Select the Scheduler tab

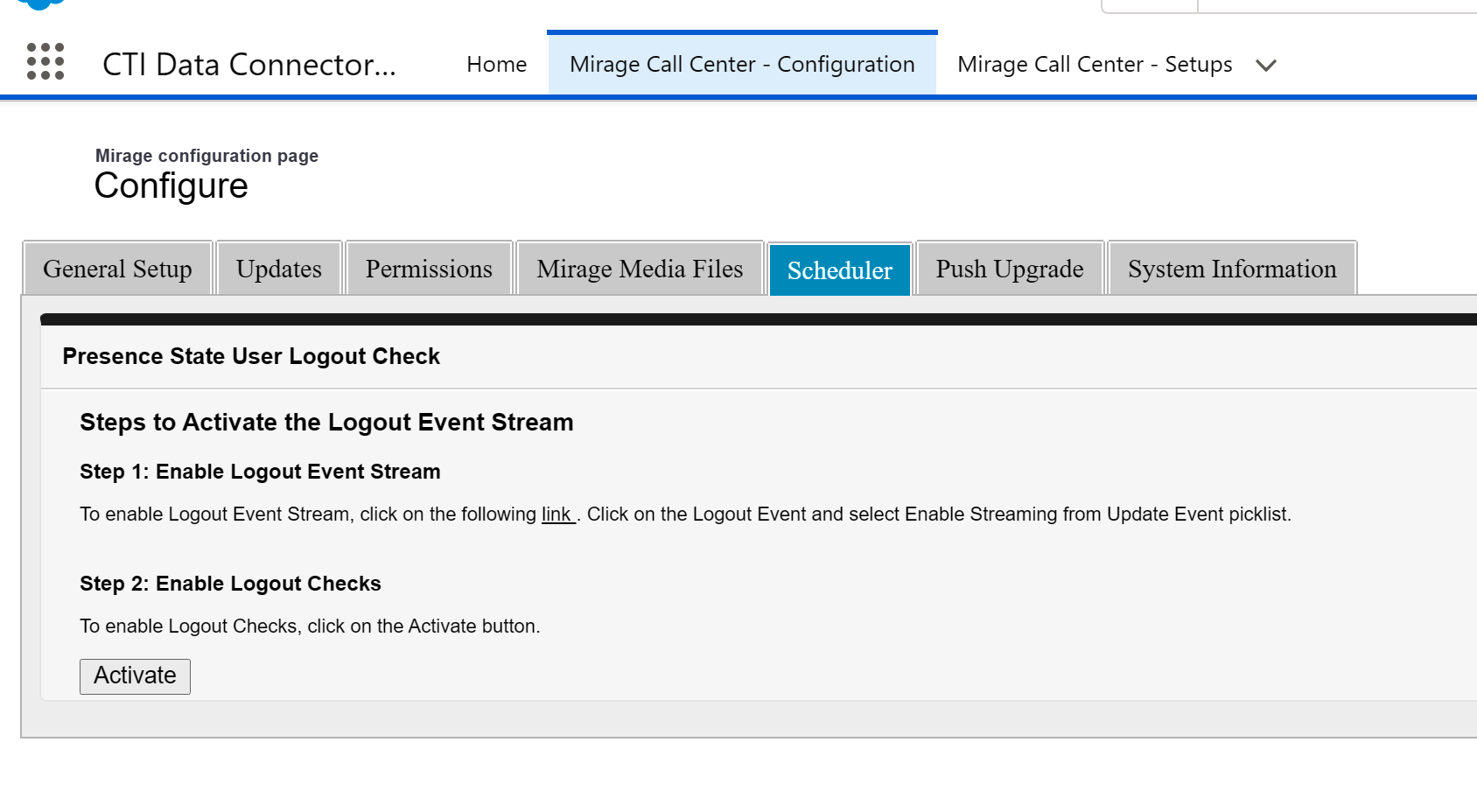click(840, 269)
